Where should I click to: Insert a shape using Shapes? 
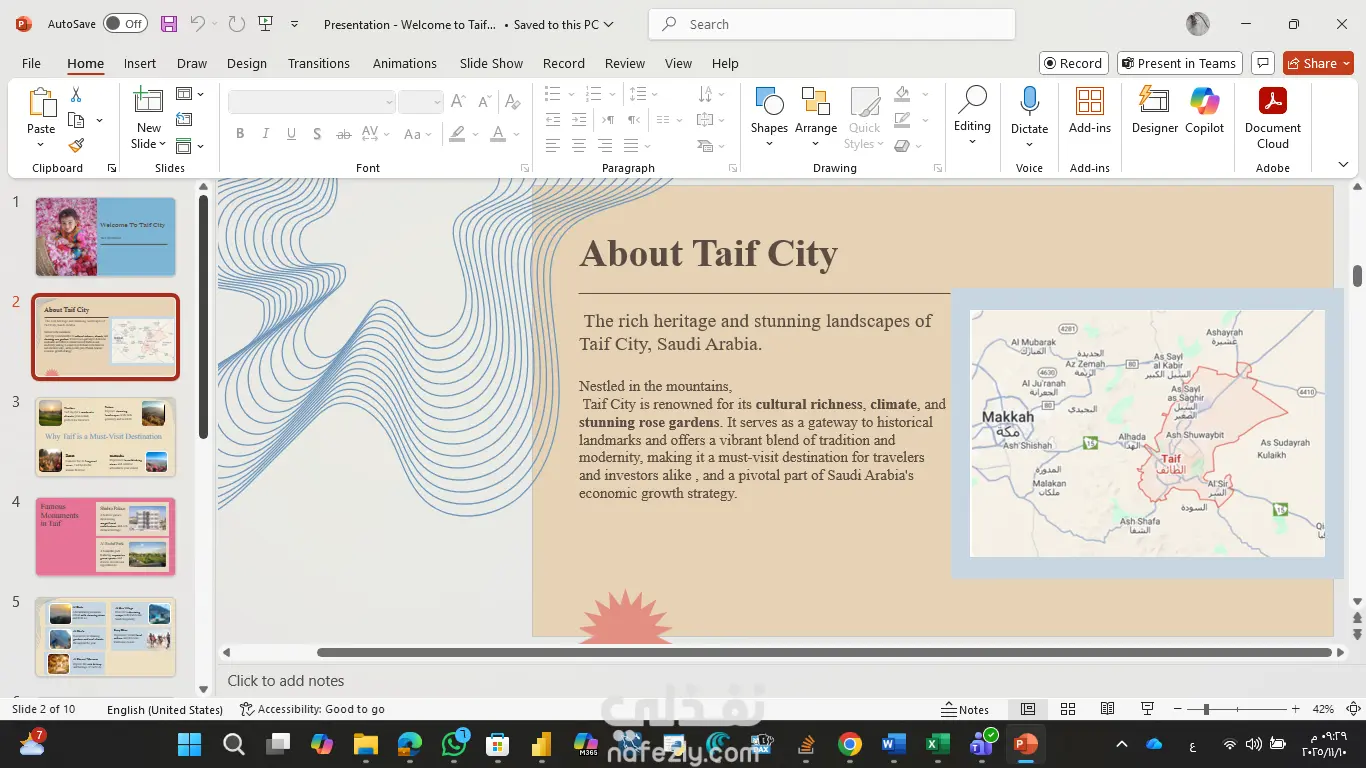click(768, 109)
